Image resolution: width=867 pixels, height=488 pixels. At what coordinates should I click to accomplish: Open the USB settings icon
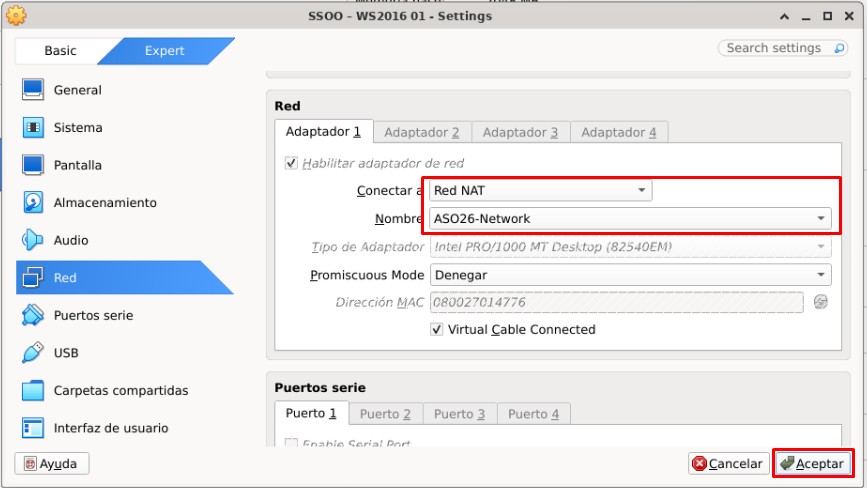coord(33,353)
